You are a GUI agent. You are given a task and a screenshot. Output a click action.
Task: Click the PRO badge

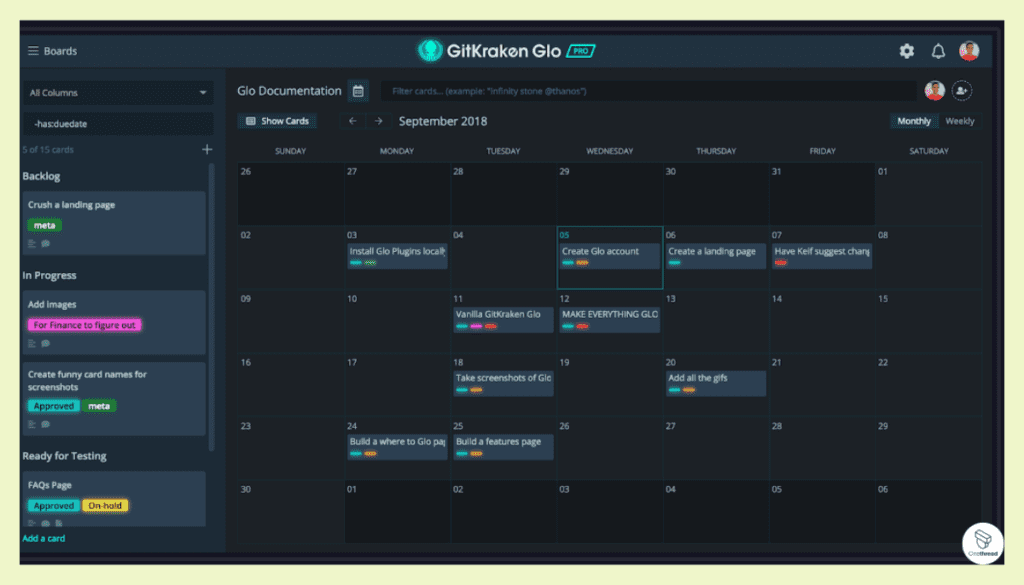click(x=580, y=51)
